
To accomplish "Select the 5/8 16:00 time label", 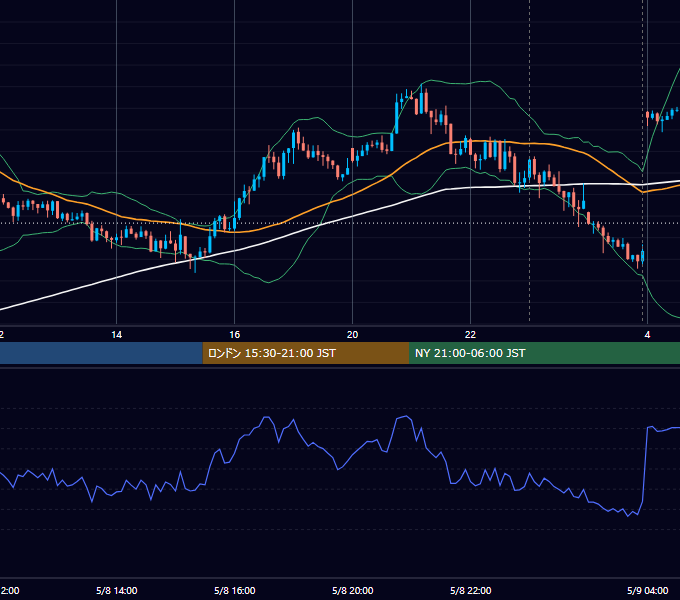I will tap(235, 590).
